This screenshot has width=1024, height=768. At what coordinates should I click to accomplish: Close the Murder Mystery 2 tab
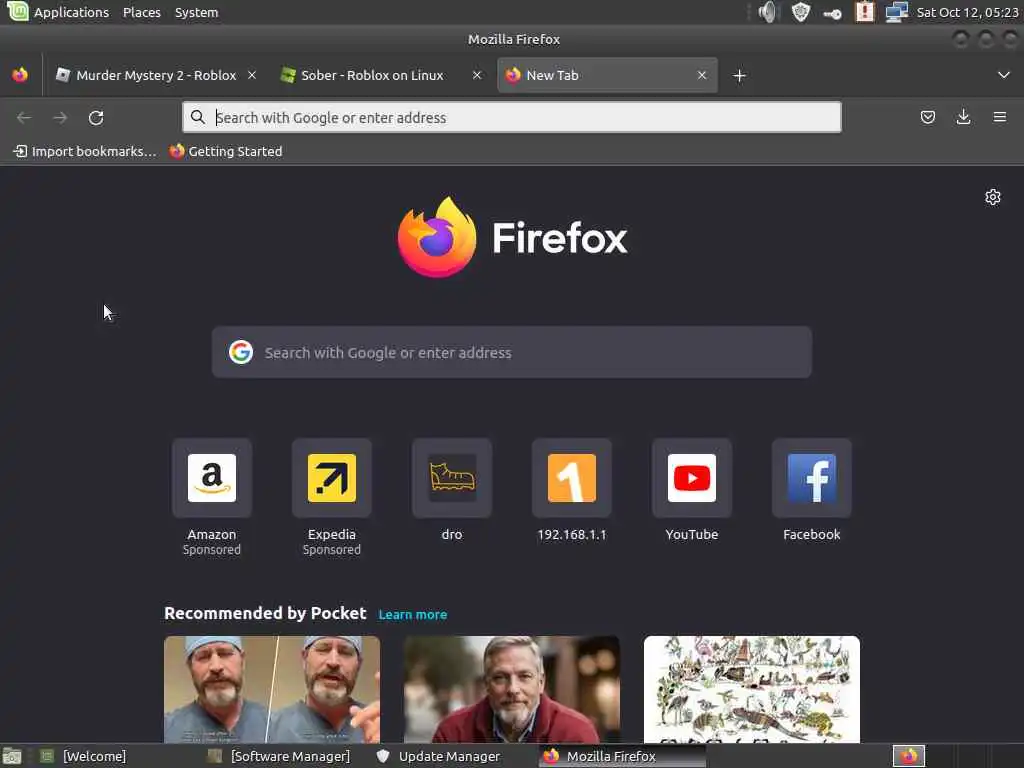click(x=251, y=75)
